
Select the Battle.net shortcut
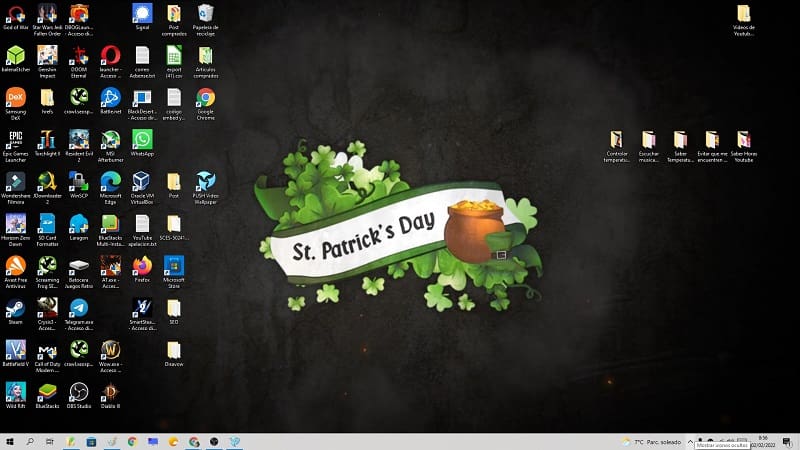pos(110,102)
